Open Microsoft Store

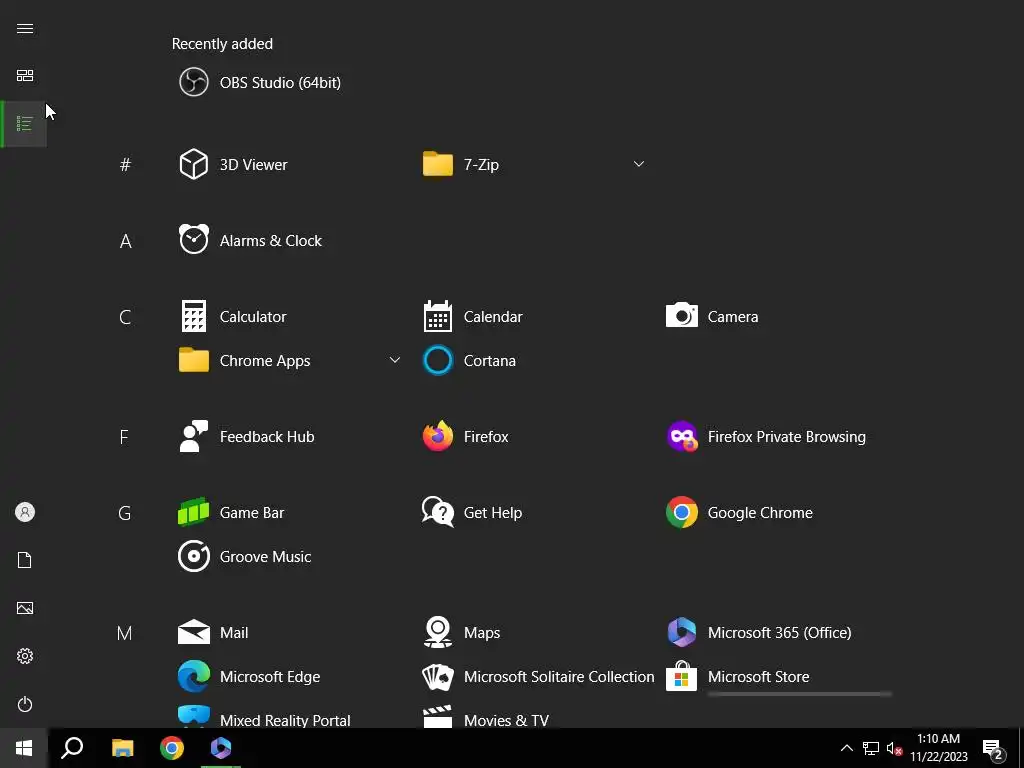pyautogui.click(x=738, y=677)
